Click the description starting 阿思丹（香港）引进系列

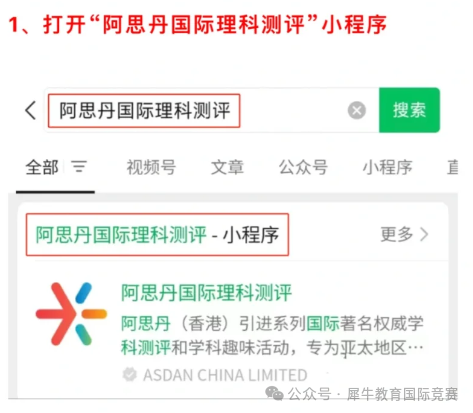[x=272, y=336]
